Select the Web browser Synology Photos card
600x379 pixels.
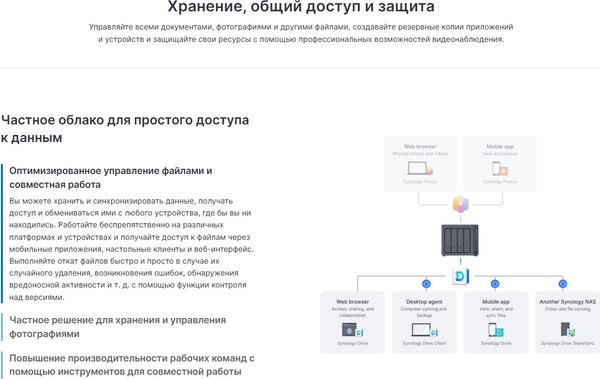pos(420,163)
